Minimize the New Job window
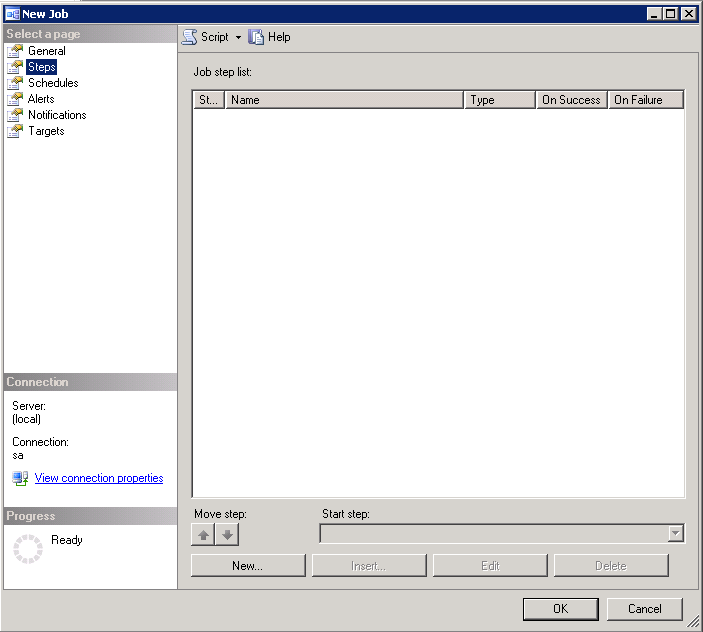703x632 pixels. [654, 14]
